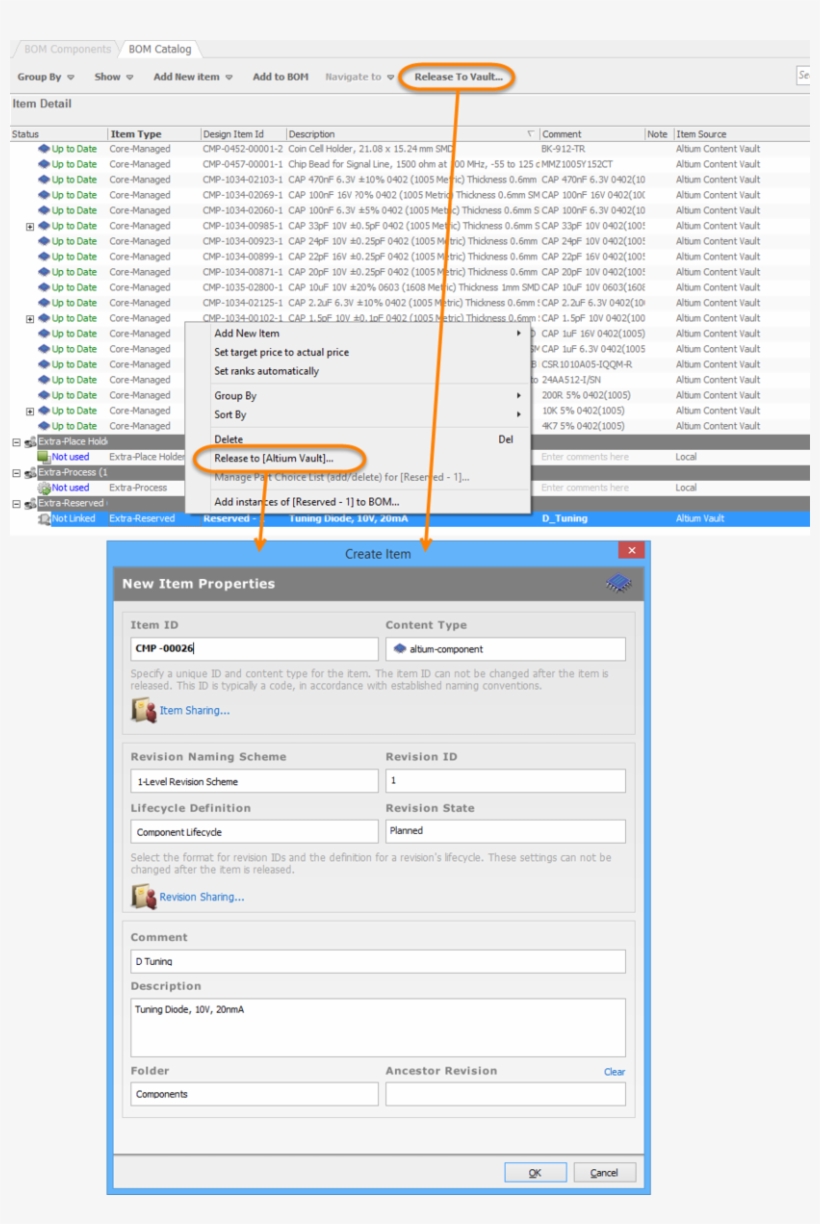Collapse the Extra-Reserved group
The height and width of the screenshot is (1224, 820).
(16, 503)
